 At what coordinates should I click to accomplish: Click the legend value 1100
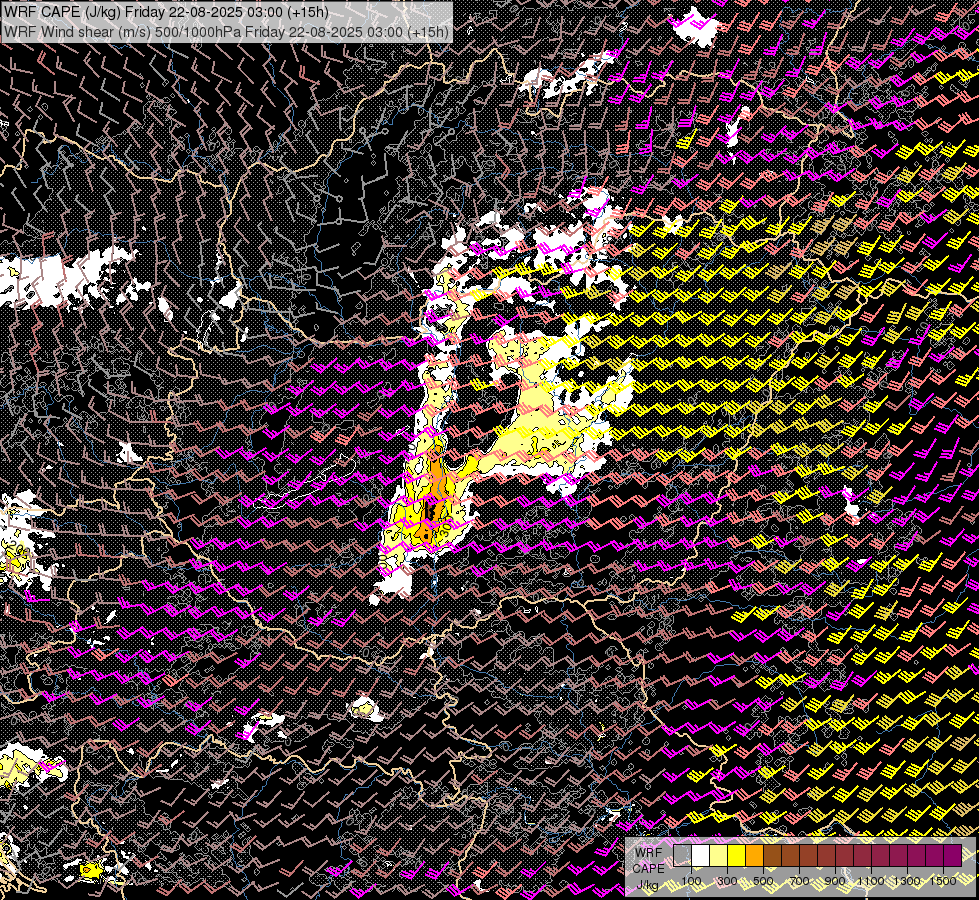pos(871,881)
